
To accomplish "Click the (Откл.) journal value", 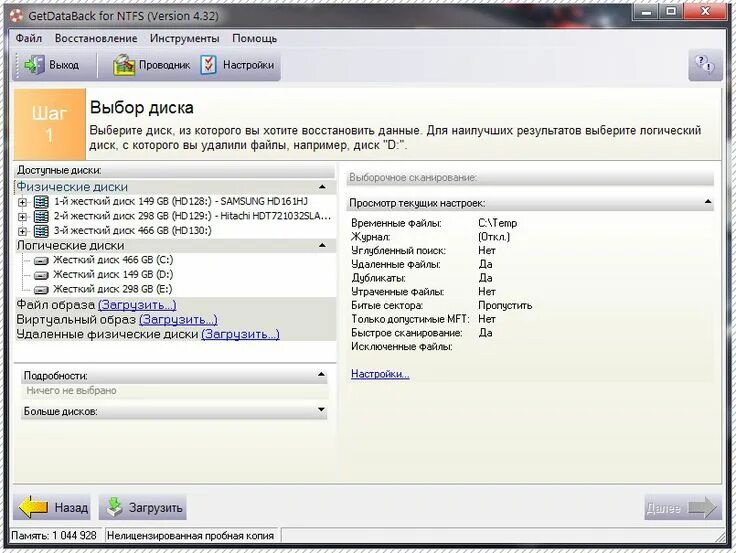I will click(494, 237).
